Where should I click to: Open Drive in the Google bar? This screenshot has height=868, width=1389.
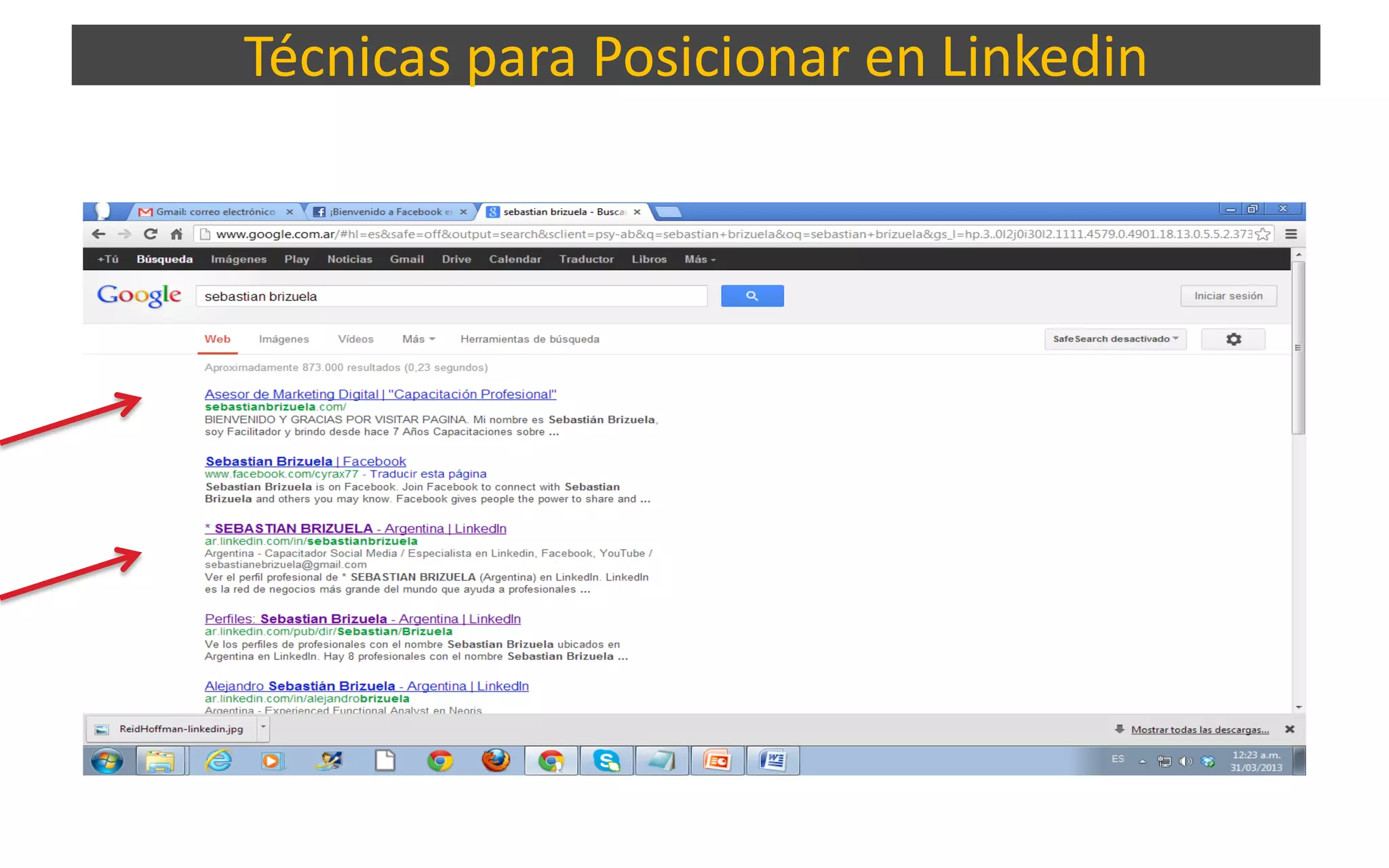tap(456, 259)
